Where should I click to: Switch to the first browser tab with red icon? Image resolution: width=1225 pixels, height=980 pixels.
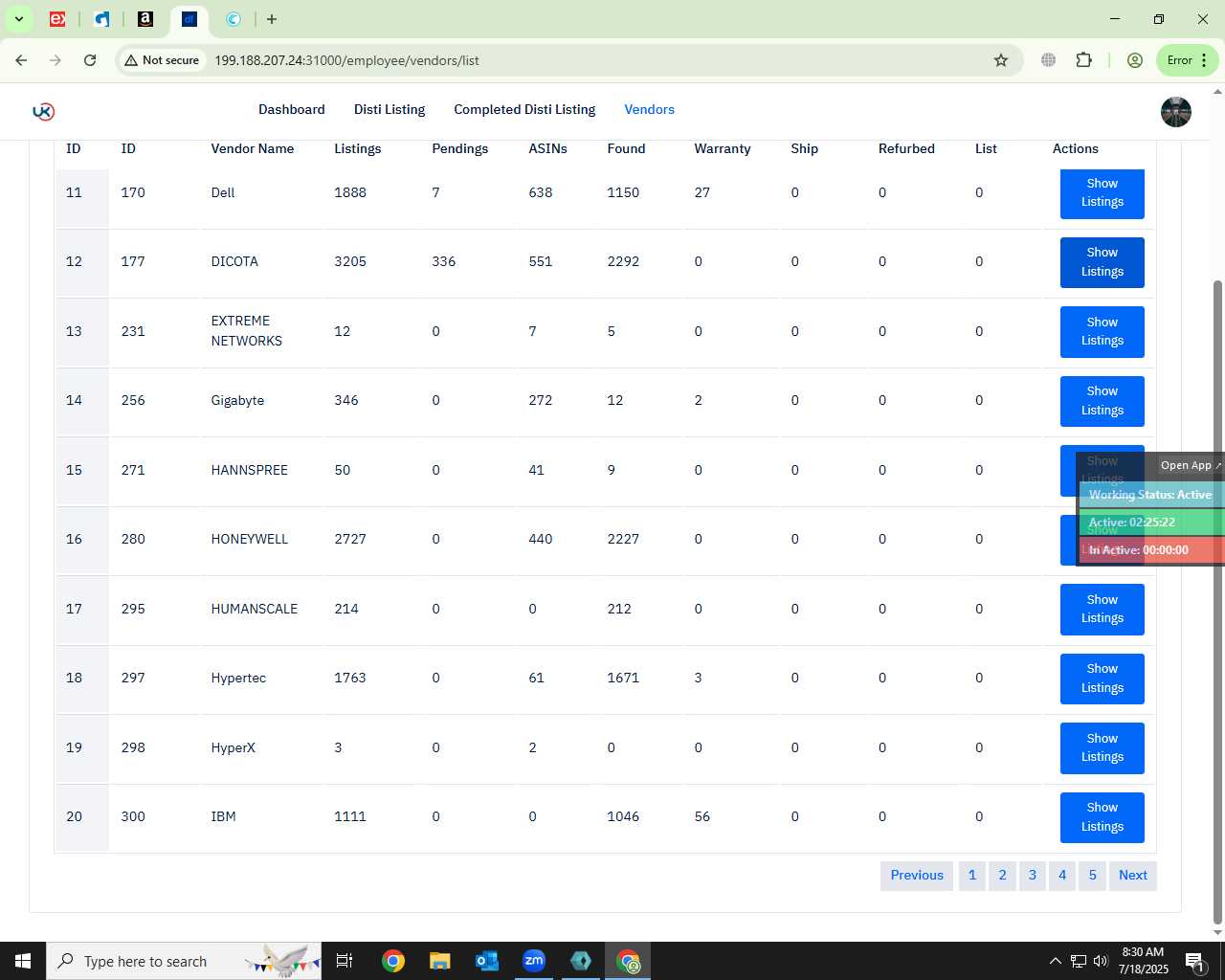tap(57, 19)
